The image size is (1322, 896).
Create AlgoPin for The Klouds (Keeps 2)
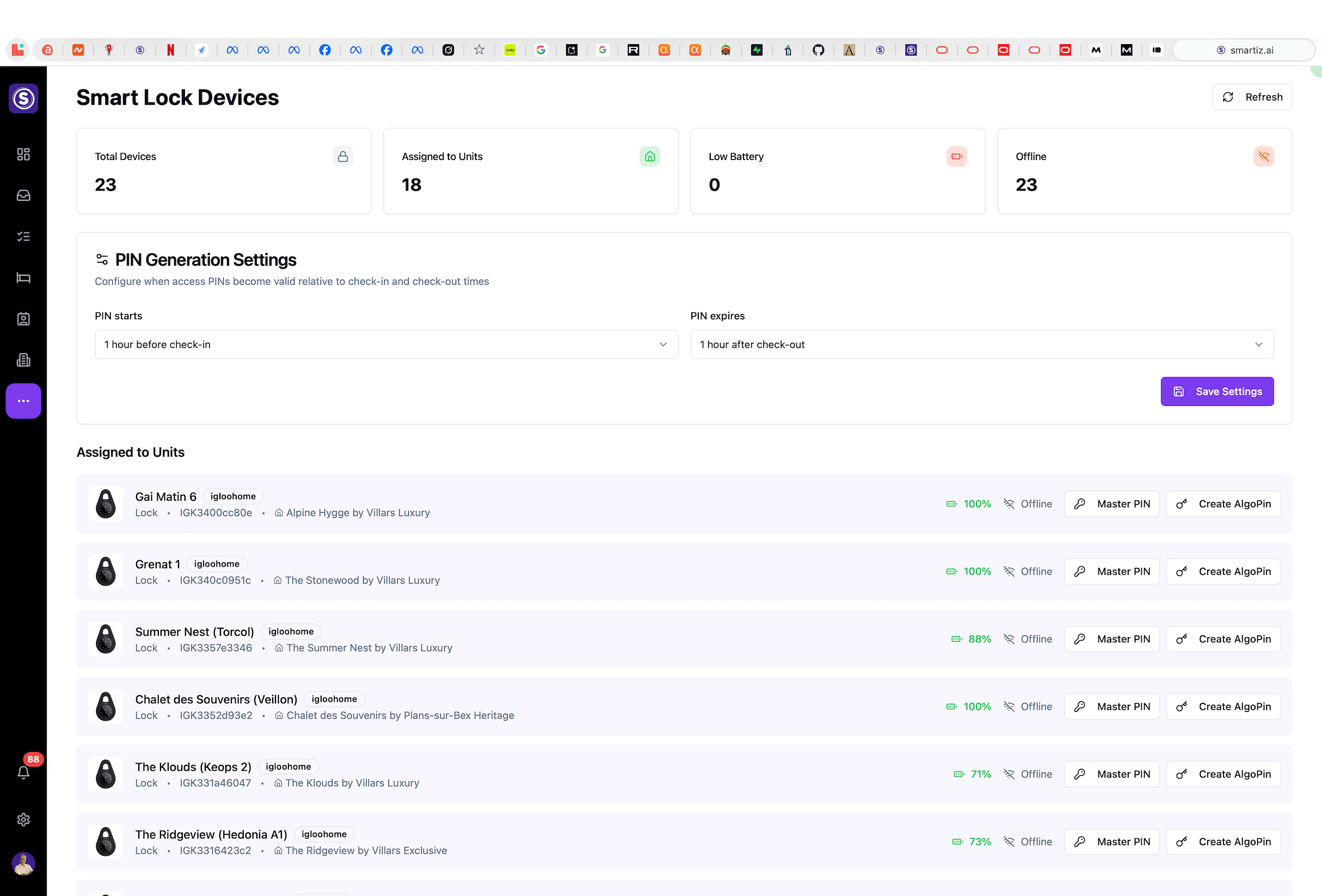[x=1223, y=774]
